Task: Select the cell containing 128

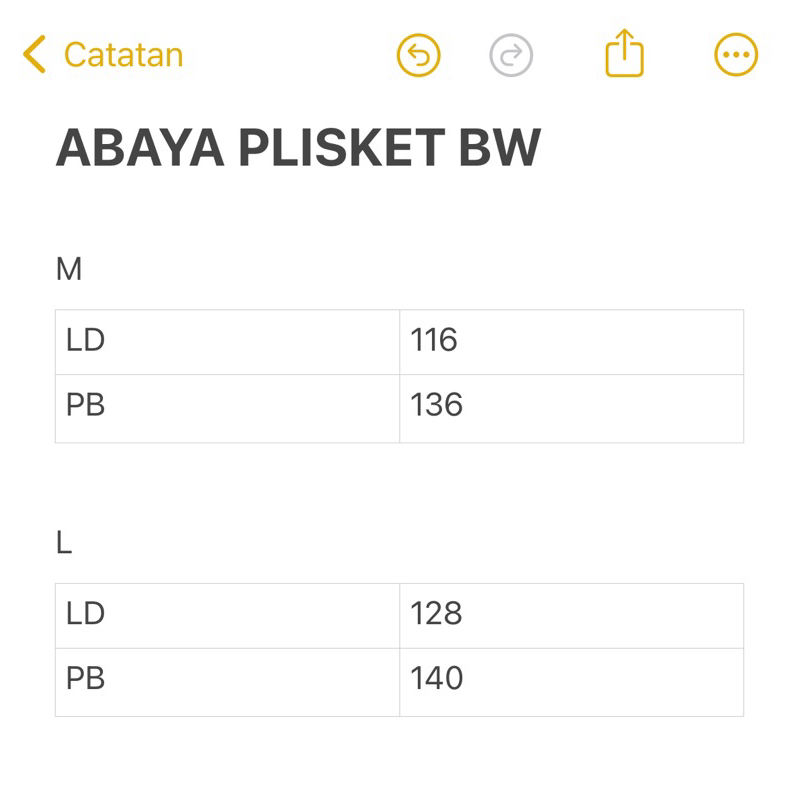Action: pyautogui.click(x=571, y=615)
